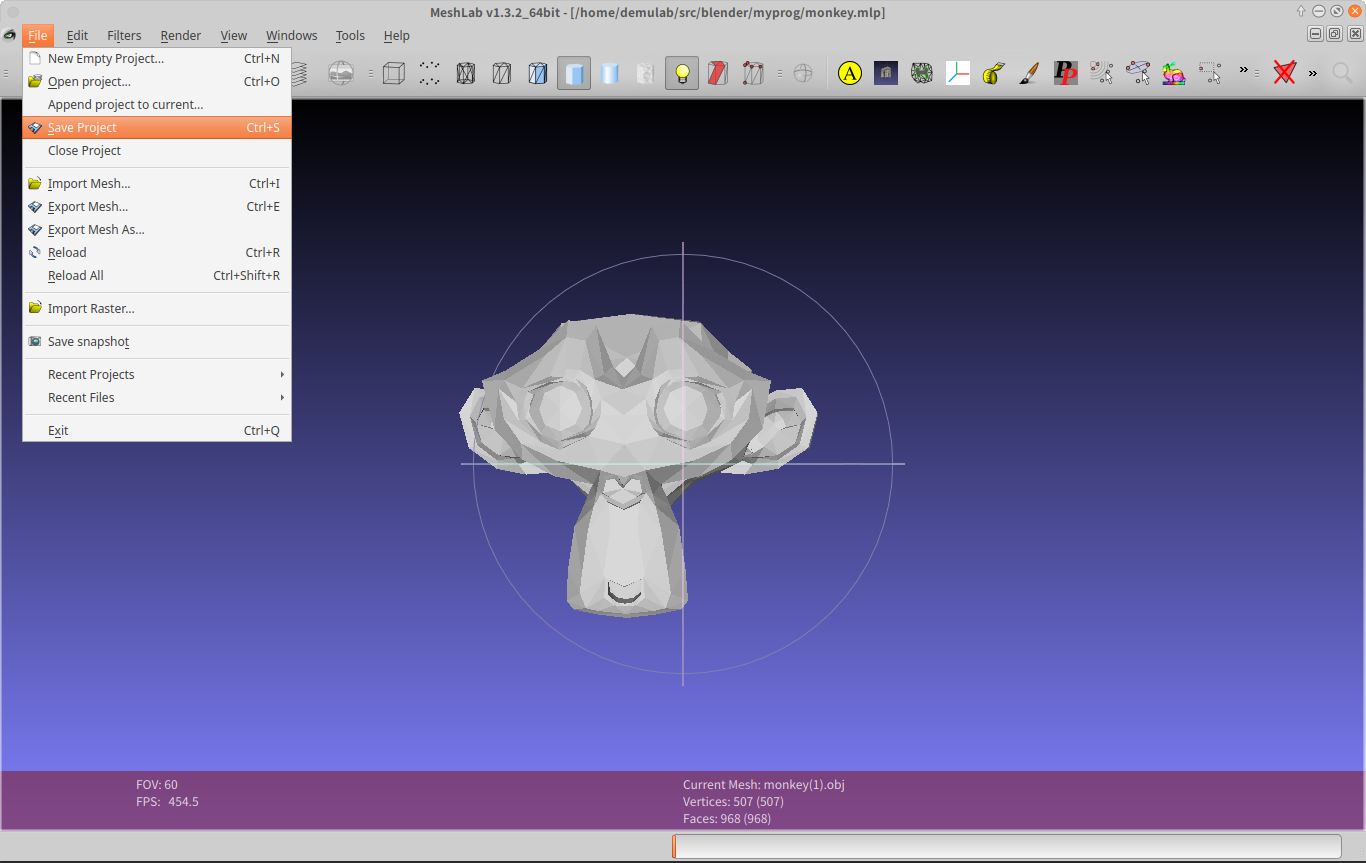Expand the Recent Projects submenu

click(157, 374)
